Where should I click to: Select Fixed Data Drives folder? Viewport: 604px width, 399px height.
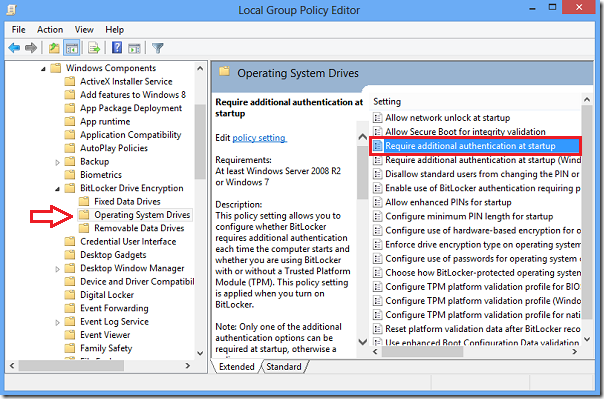[127, 201]
